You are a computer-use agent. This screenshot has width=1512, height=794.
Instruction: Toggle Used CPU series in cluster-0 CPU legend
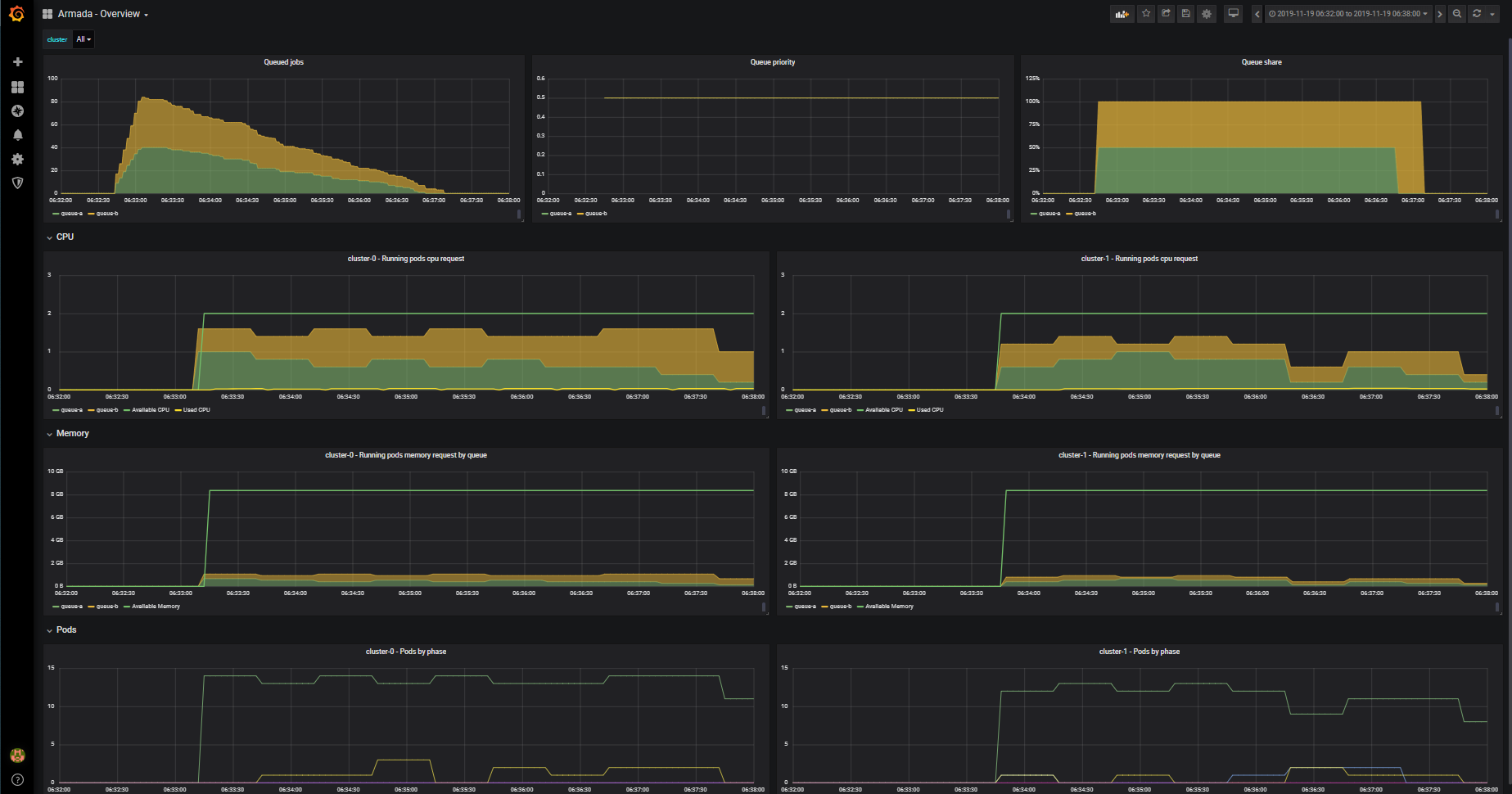196,410
